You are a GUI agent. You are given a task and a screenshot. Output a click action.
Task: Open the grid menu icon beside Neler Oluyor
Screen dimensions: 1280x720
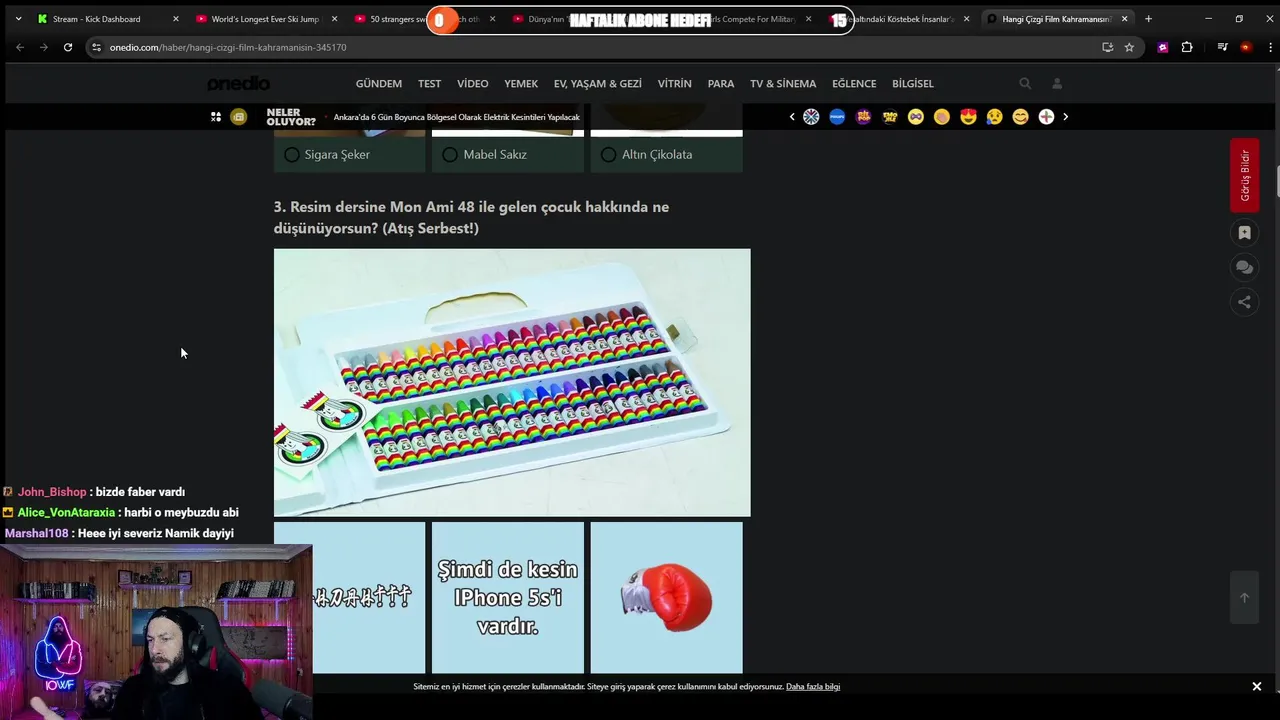pyautogui.click(x=215, y=117)
